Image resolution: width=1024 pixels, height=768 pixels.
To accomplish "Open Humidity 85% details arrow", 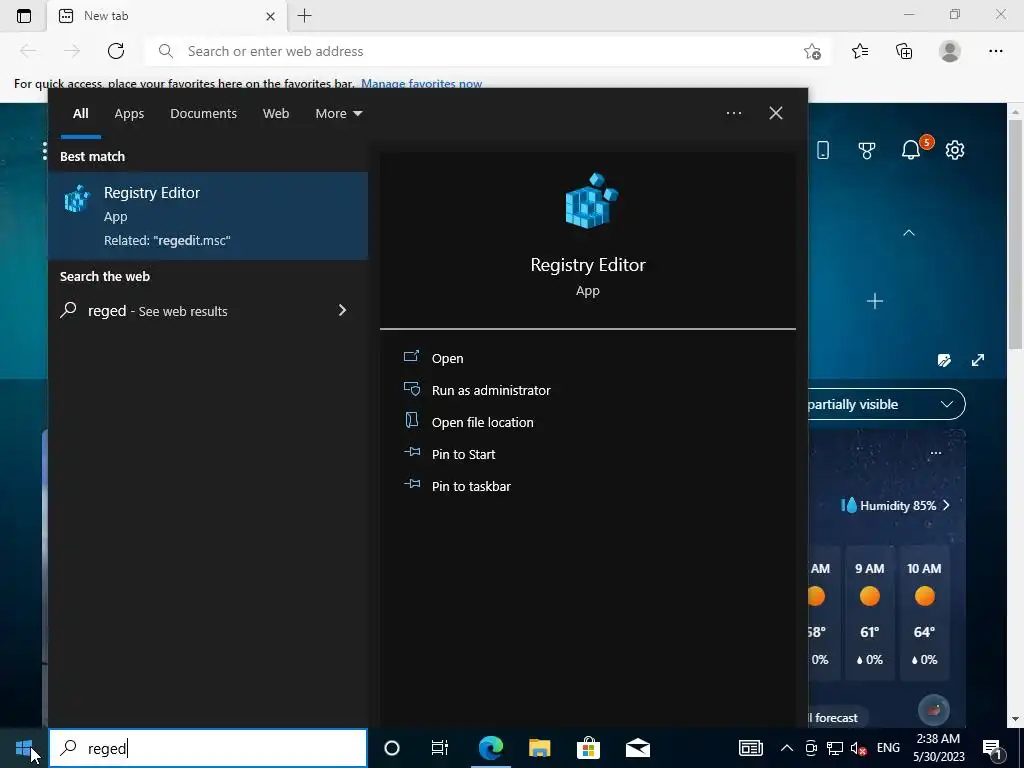I will pos(946,505).
